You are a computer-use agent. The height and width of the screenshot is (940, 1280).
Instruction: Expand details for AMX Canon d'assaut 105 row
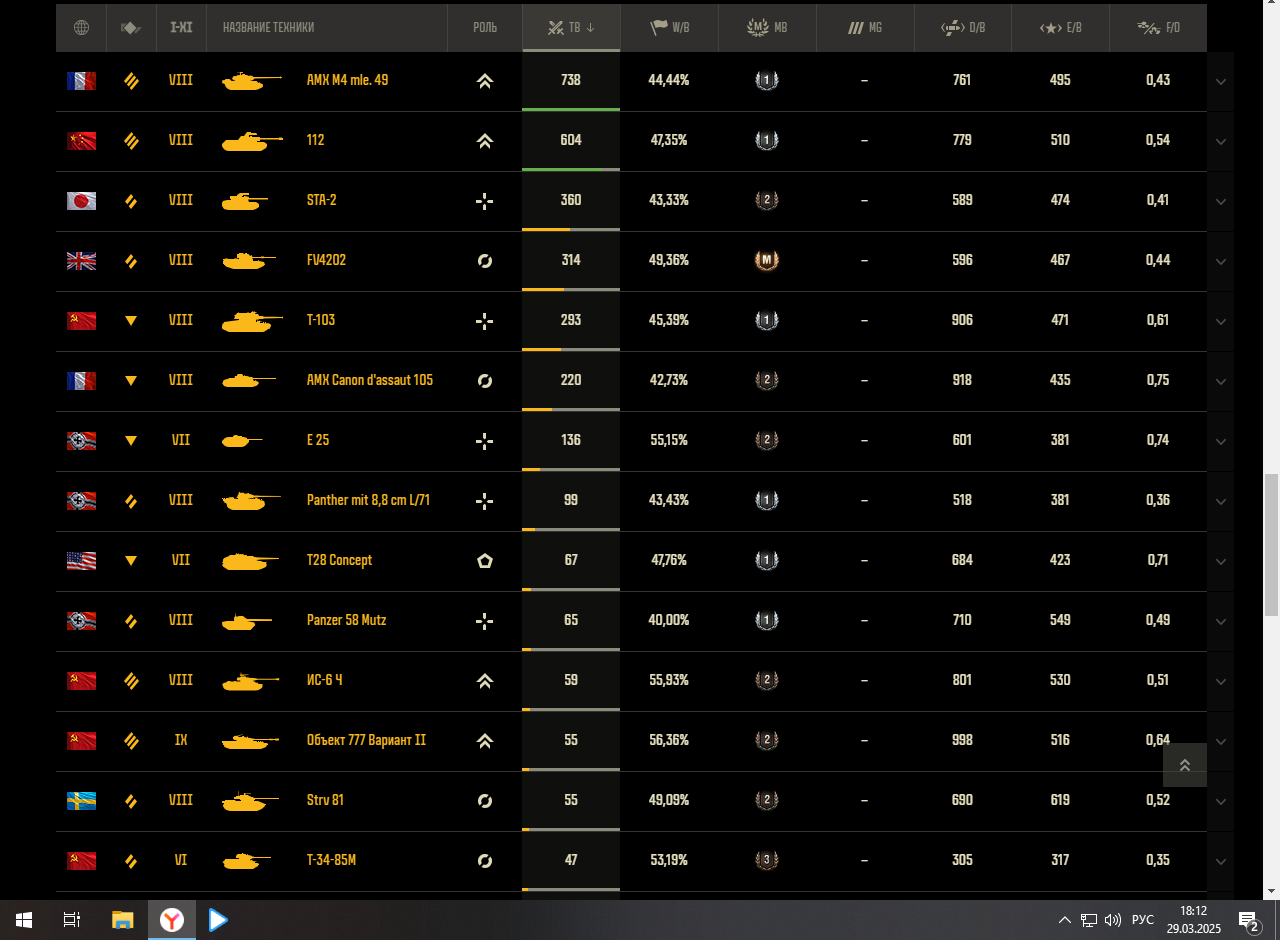pos(1221,381)
